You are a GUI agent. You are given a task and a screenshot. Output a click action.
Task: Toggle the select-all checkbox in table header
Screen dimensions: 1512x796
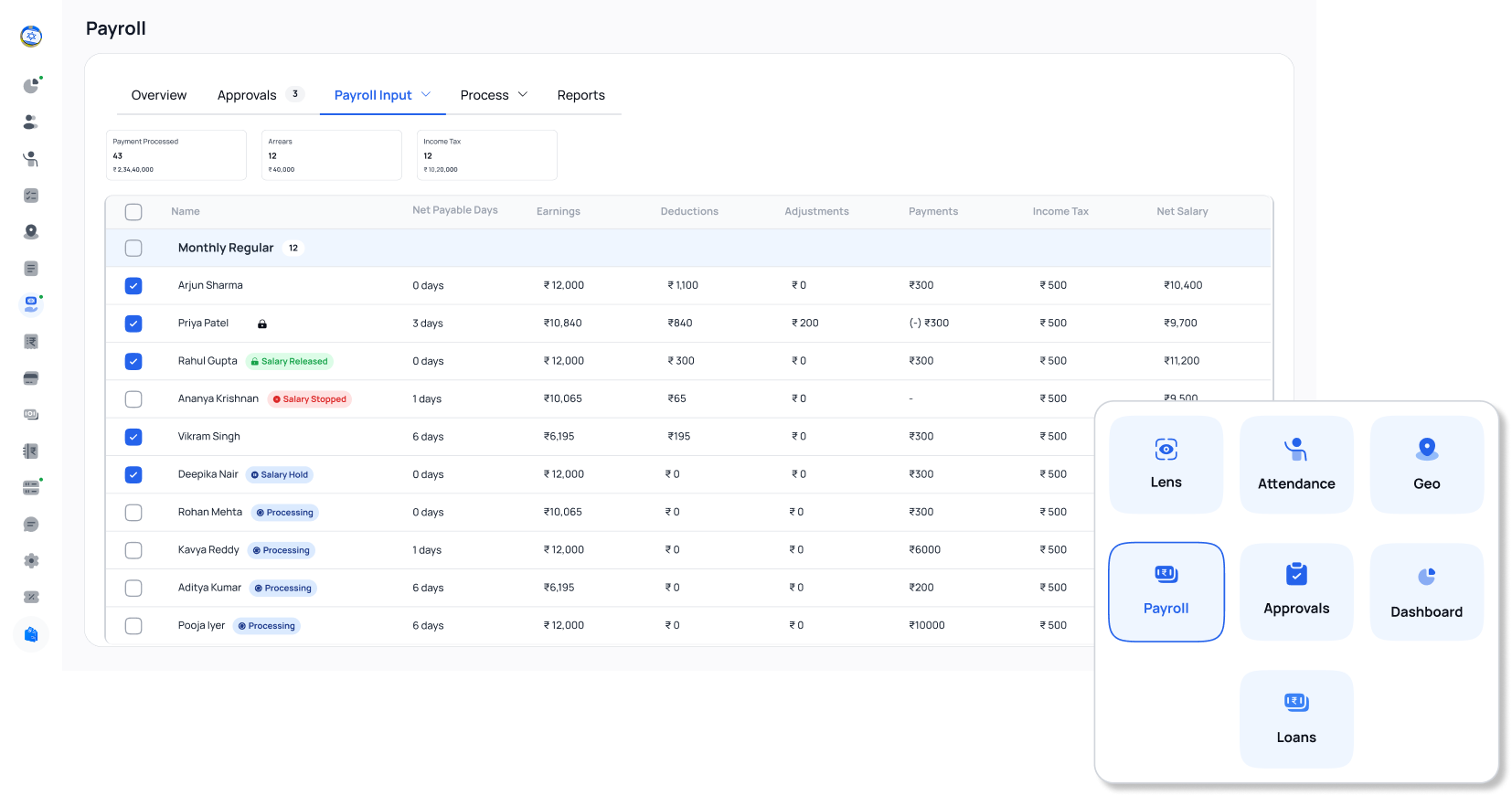pyautogui.click(x=133, y=212)
